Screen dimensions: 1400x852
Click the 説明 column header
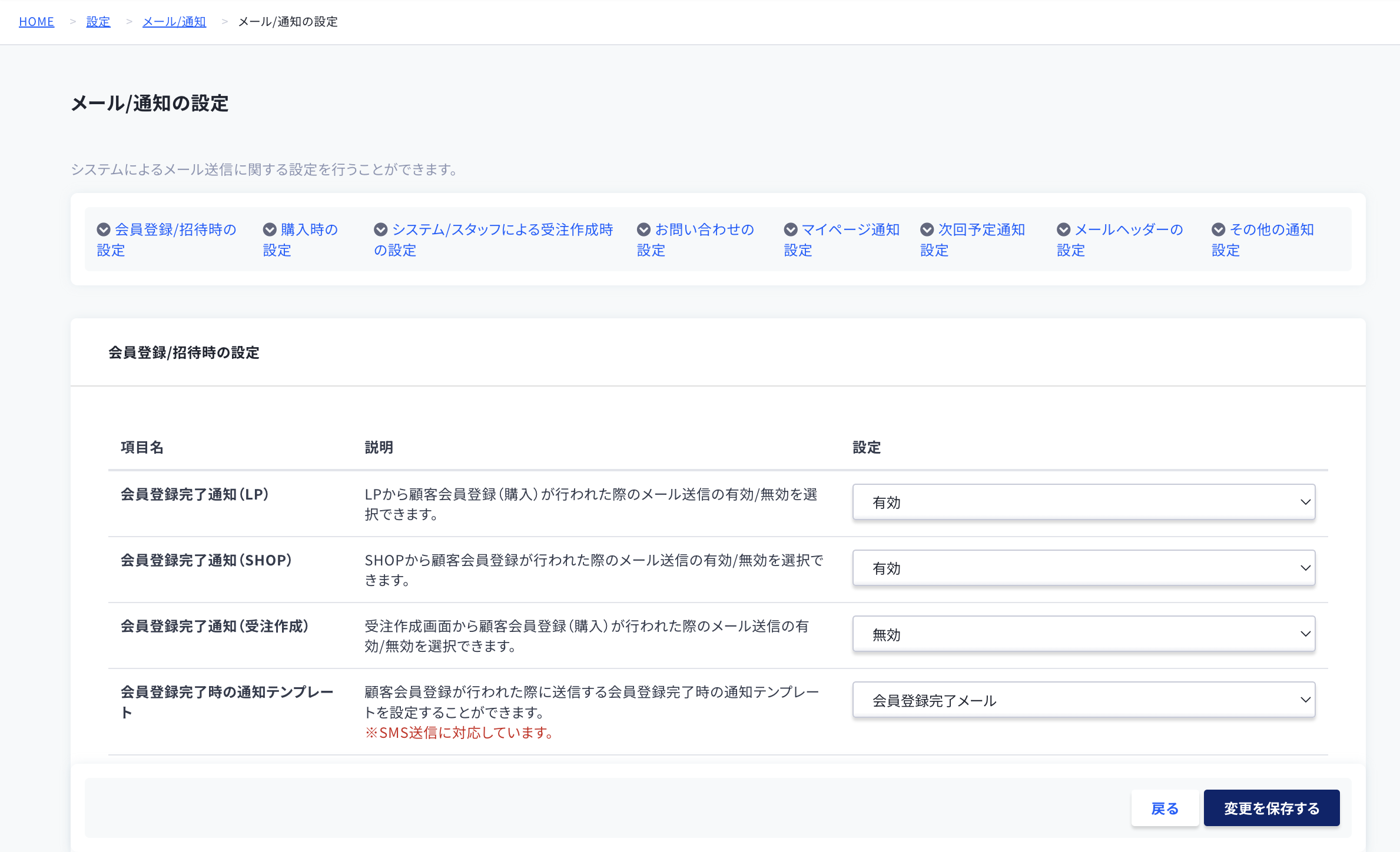coord(379,447)
